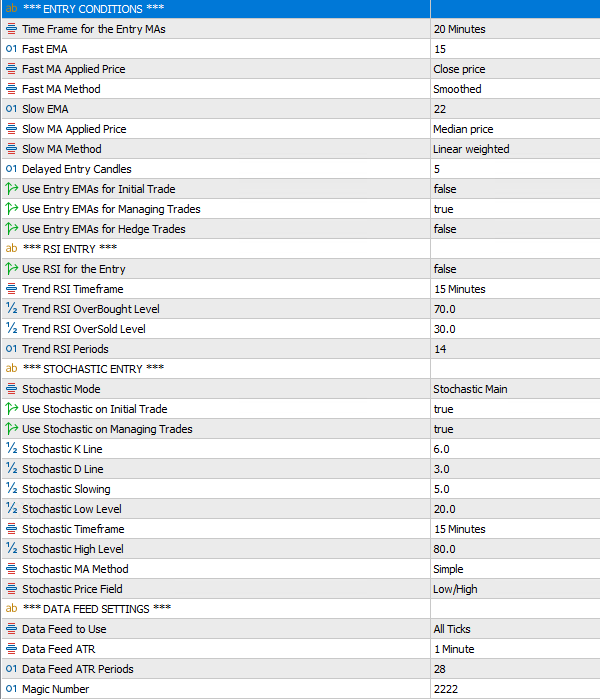Click the integer icon beside Delayed Entry Candles
Screen dimensions: 600x699
point(11,169)
